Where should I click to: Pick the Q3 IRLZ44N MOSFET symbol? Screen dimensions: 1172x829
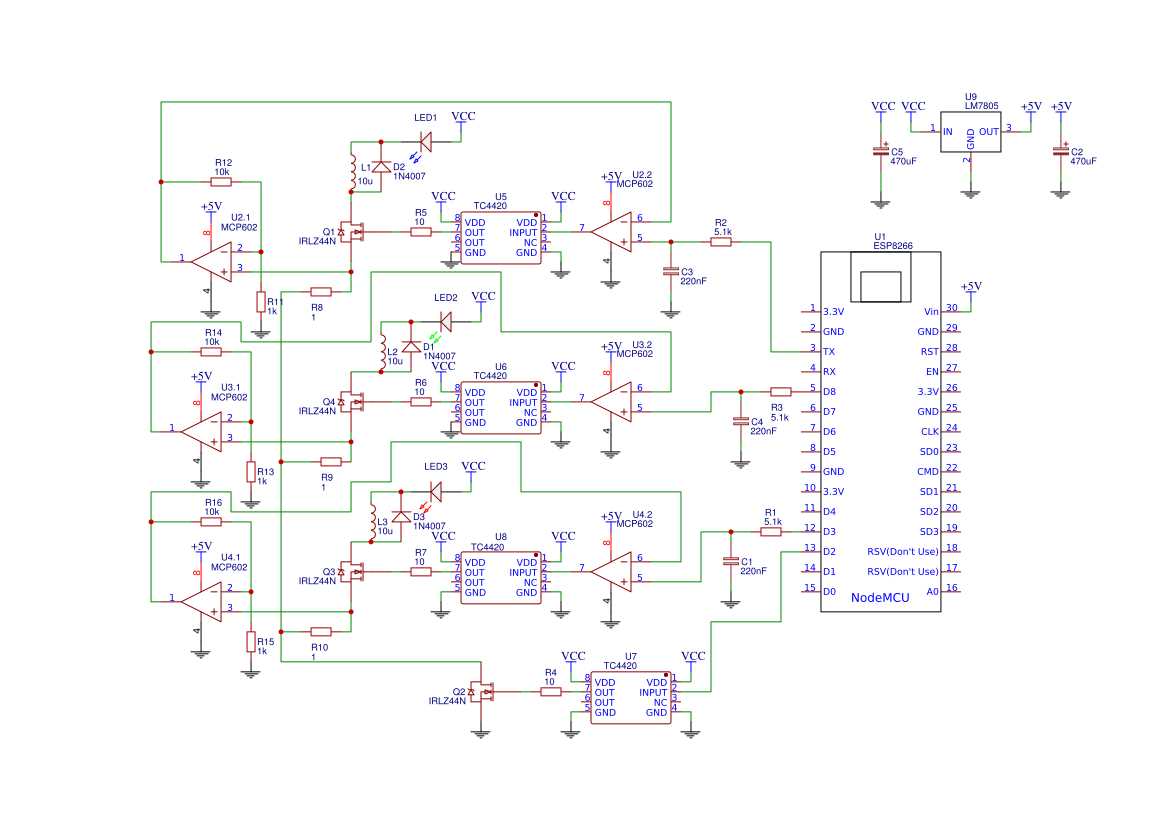pos(350,572)
